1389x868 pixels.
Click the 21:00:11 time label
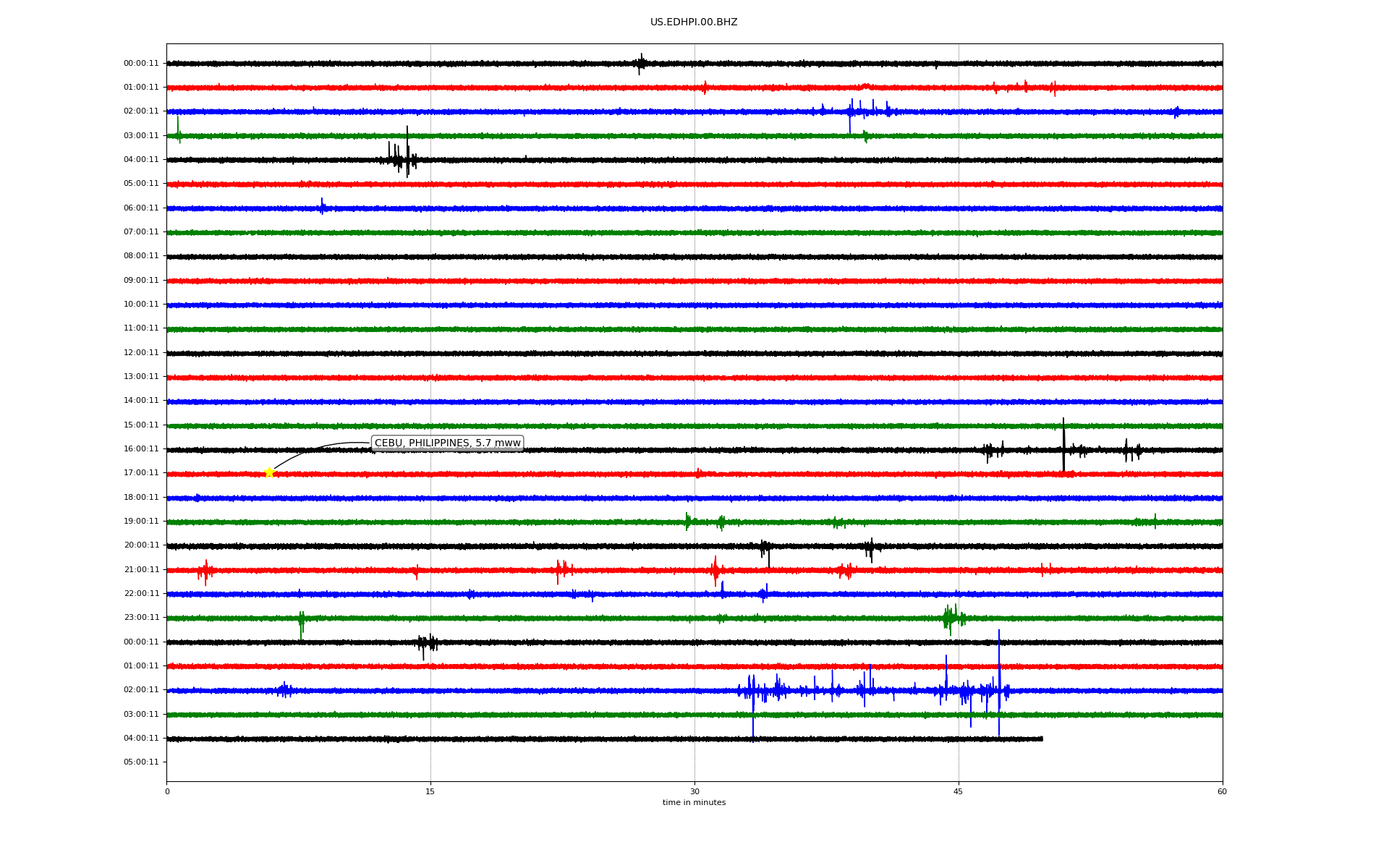pos(141,570)
